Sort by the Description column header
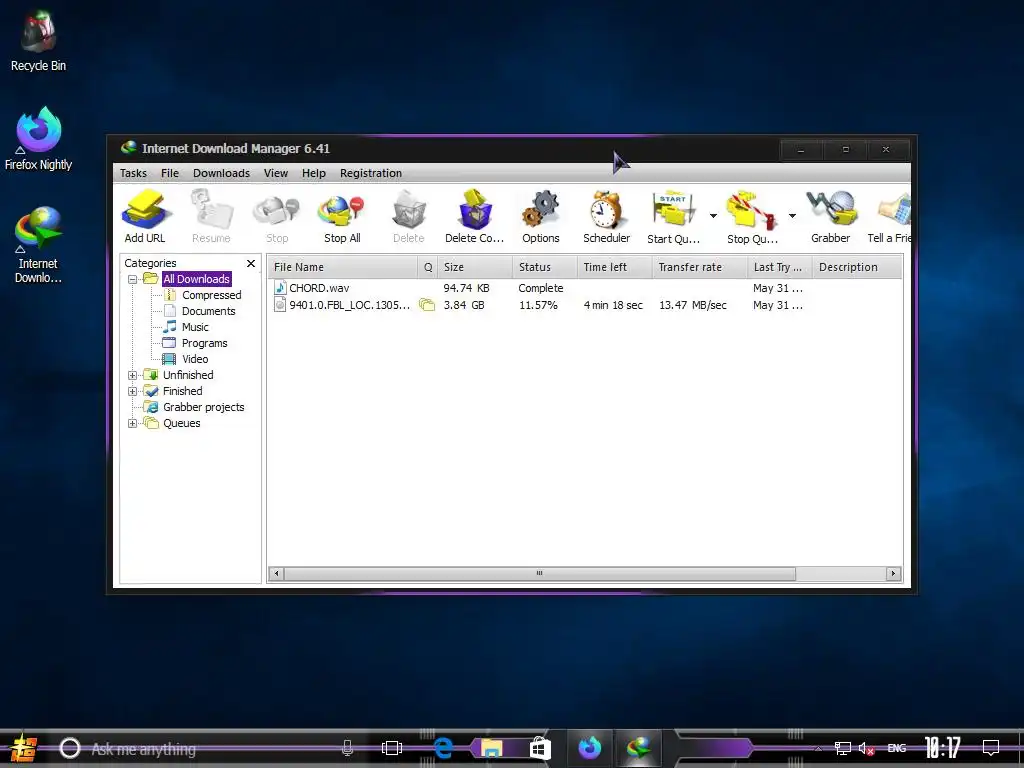This screenshot has height=768, width=1024. (x=857, y=267)
